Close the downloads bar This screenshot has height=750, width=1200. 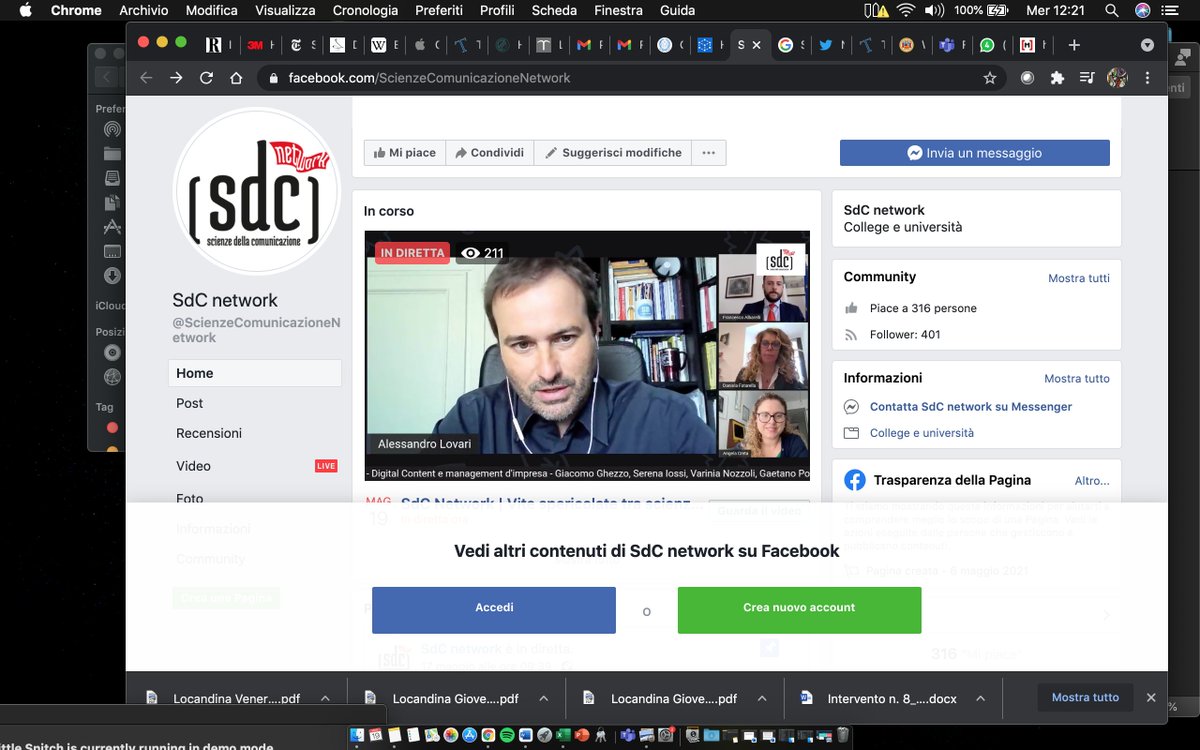(1151, 698)
